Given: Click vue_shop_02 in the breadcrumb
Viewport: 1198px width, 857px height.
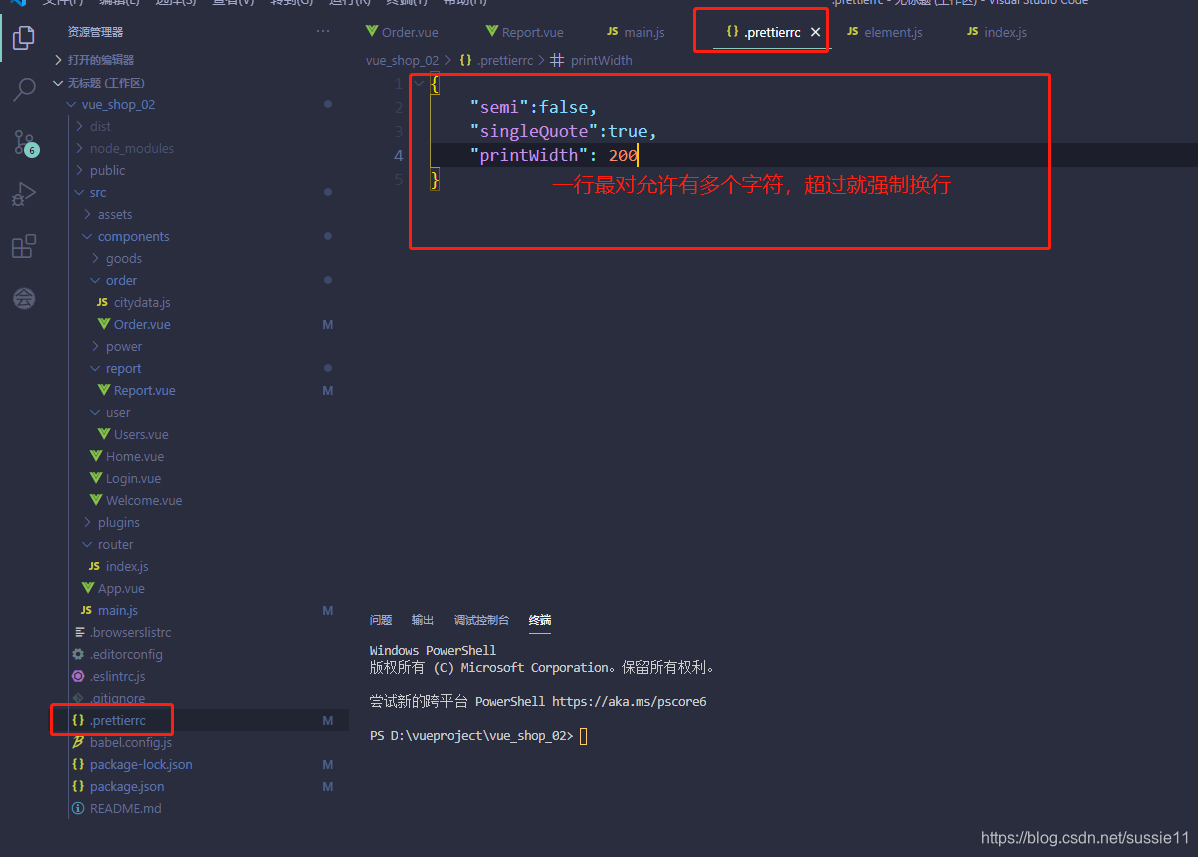Looking at the screenshot, I should pos(403,60).
